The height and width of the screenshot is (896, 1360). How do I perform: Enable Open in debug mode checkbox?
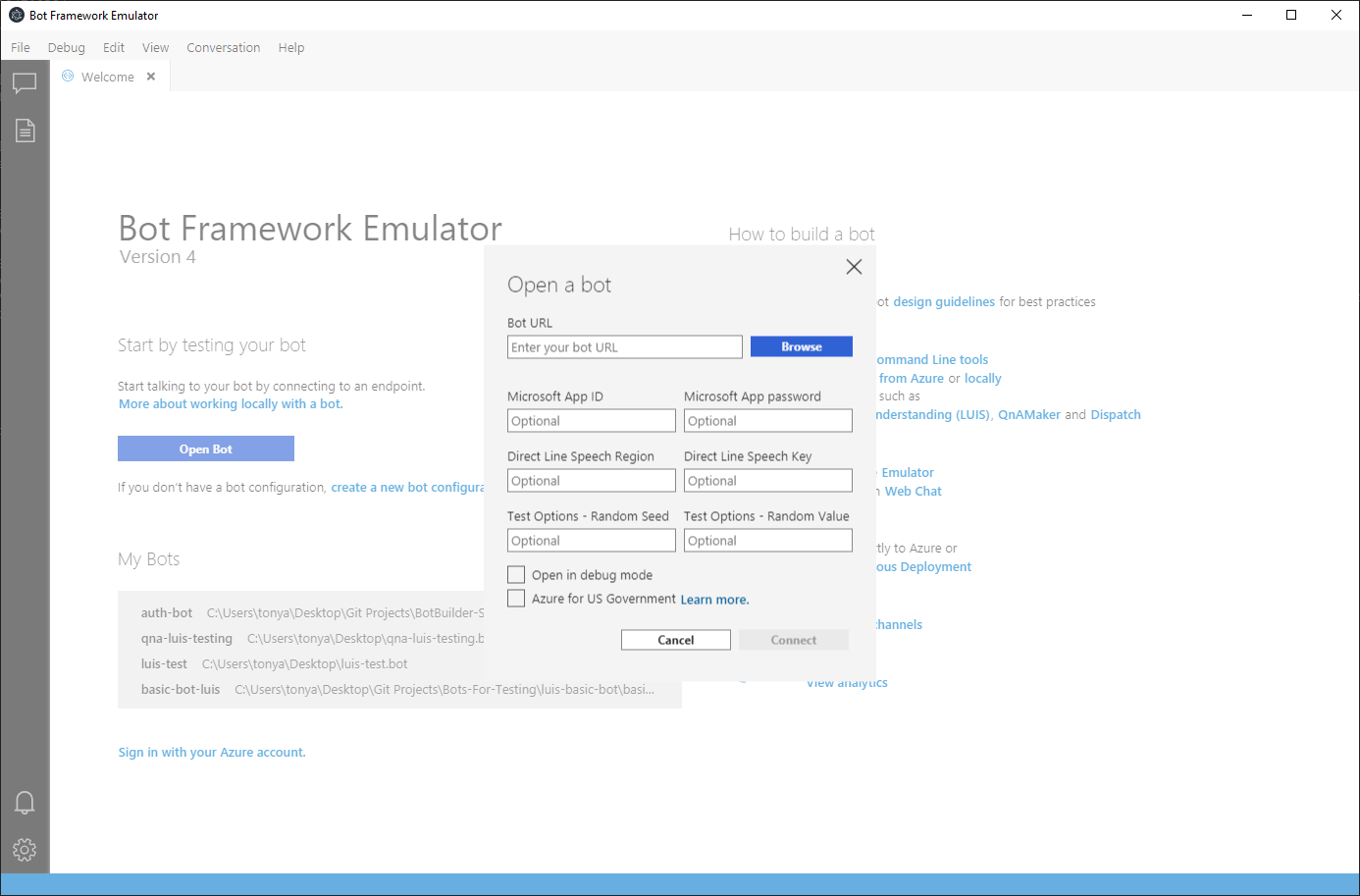pos(516,574)
